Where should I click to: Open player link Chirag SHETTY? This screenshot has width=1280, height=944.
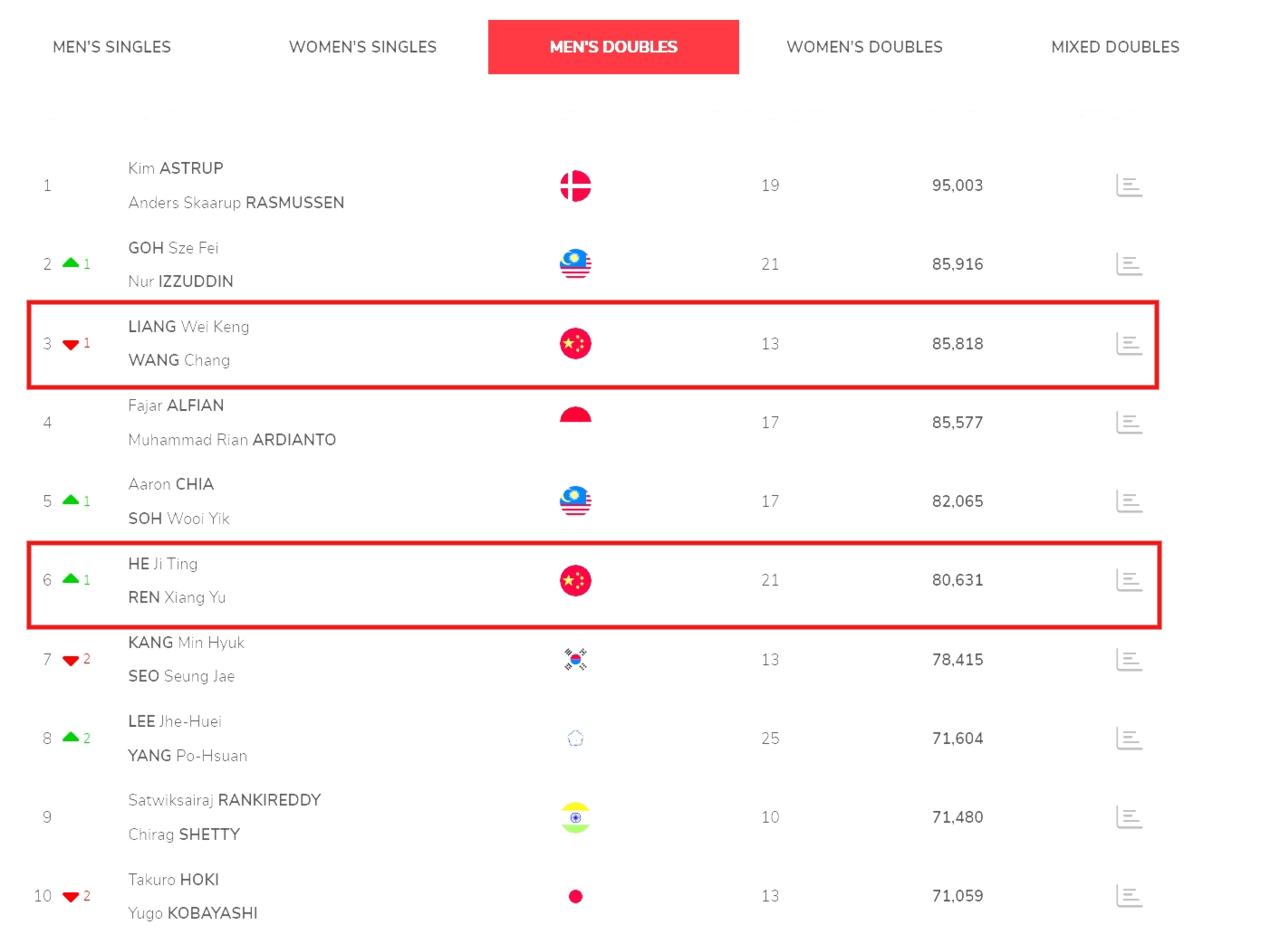click(x=184, y=834)
